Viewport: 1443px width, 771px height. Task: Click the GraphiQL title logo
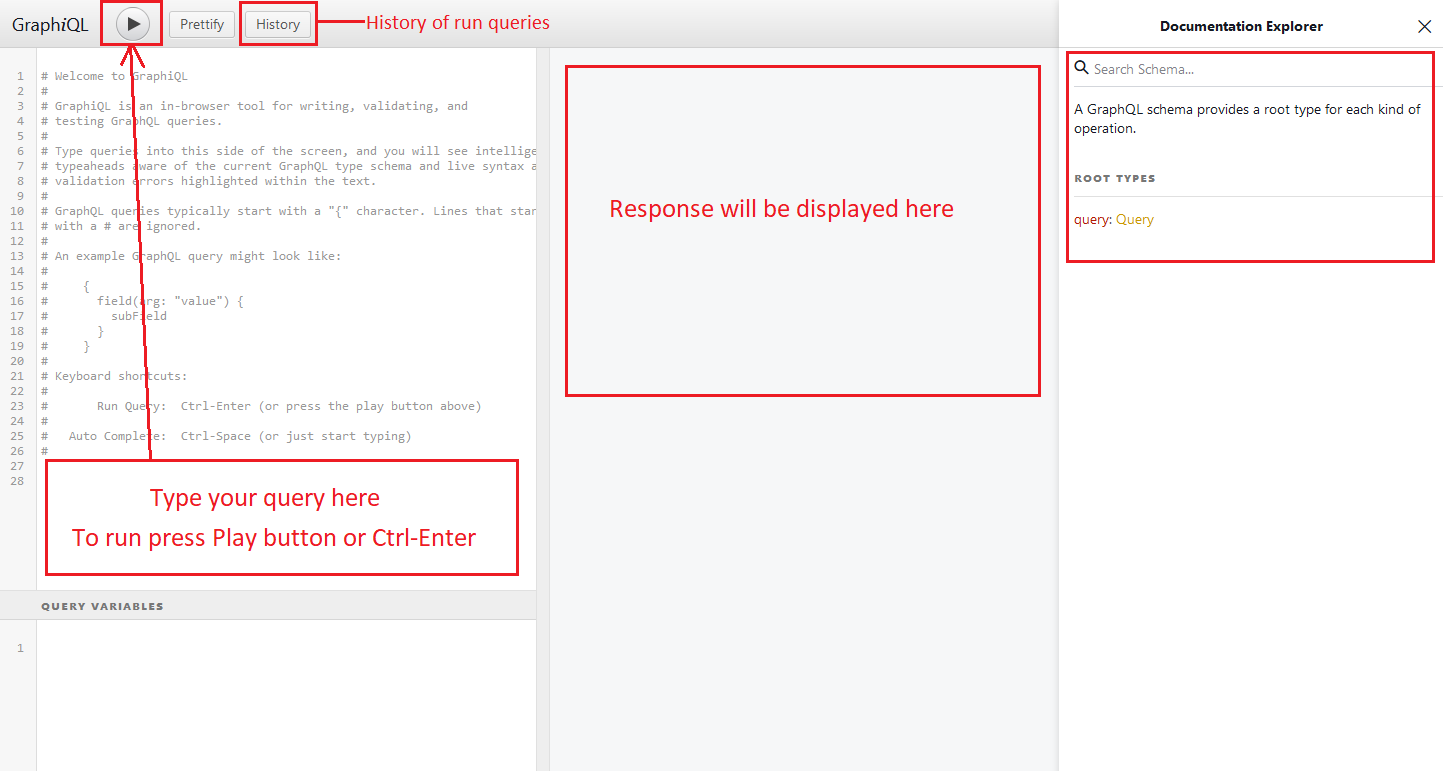[50, 24]
